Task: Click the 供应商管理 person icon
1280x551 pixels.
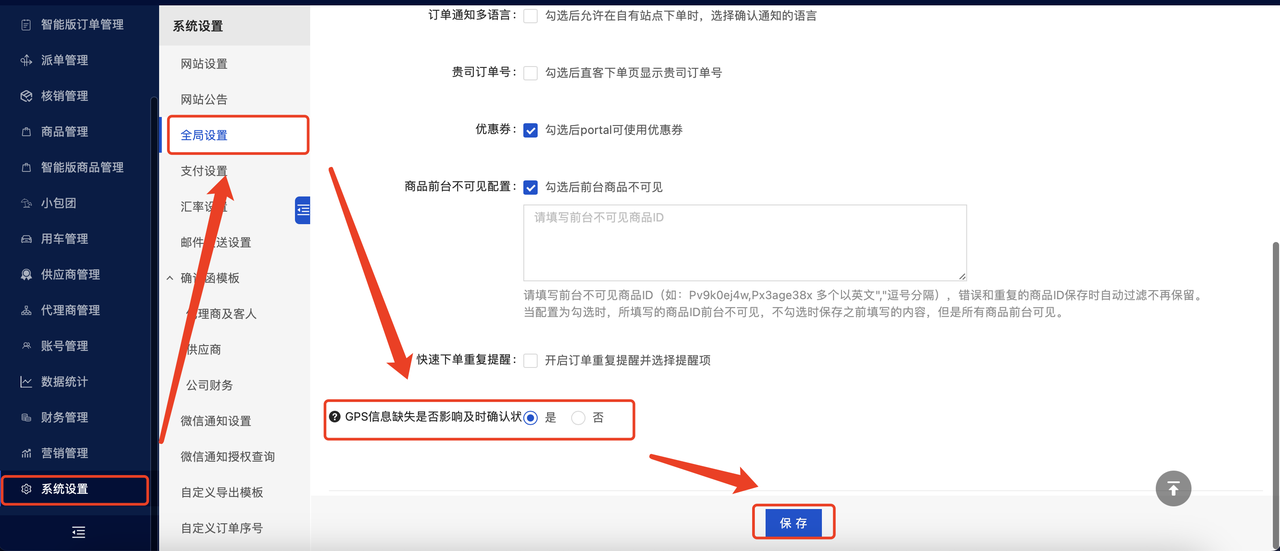Action: pos(27,274)
